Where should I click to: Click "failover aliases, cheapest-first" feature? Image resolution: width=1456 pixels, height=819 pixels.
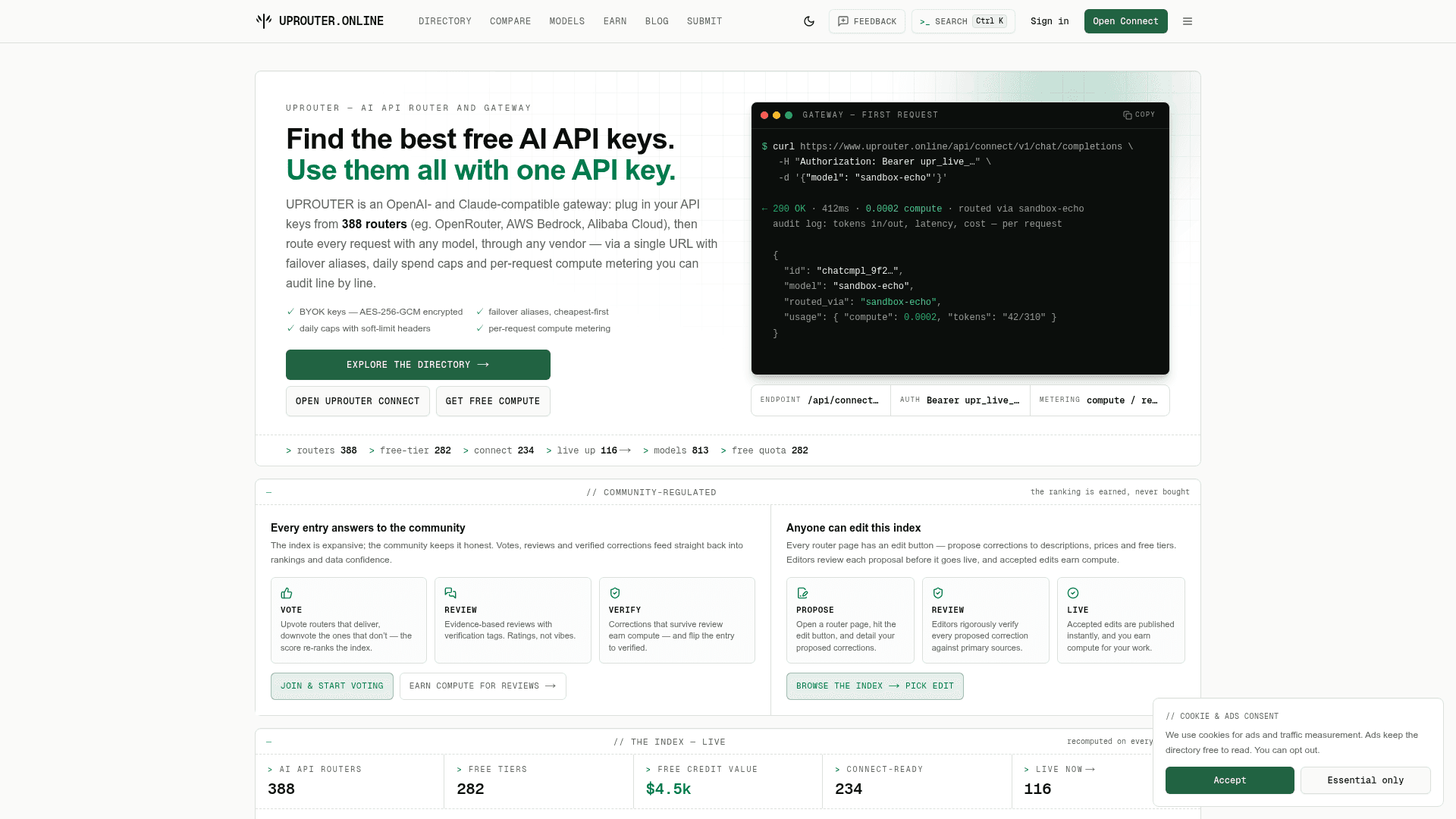542,312
